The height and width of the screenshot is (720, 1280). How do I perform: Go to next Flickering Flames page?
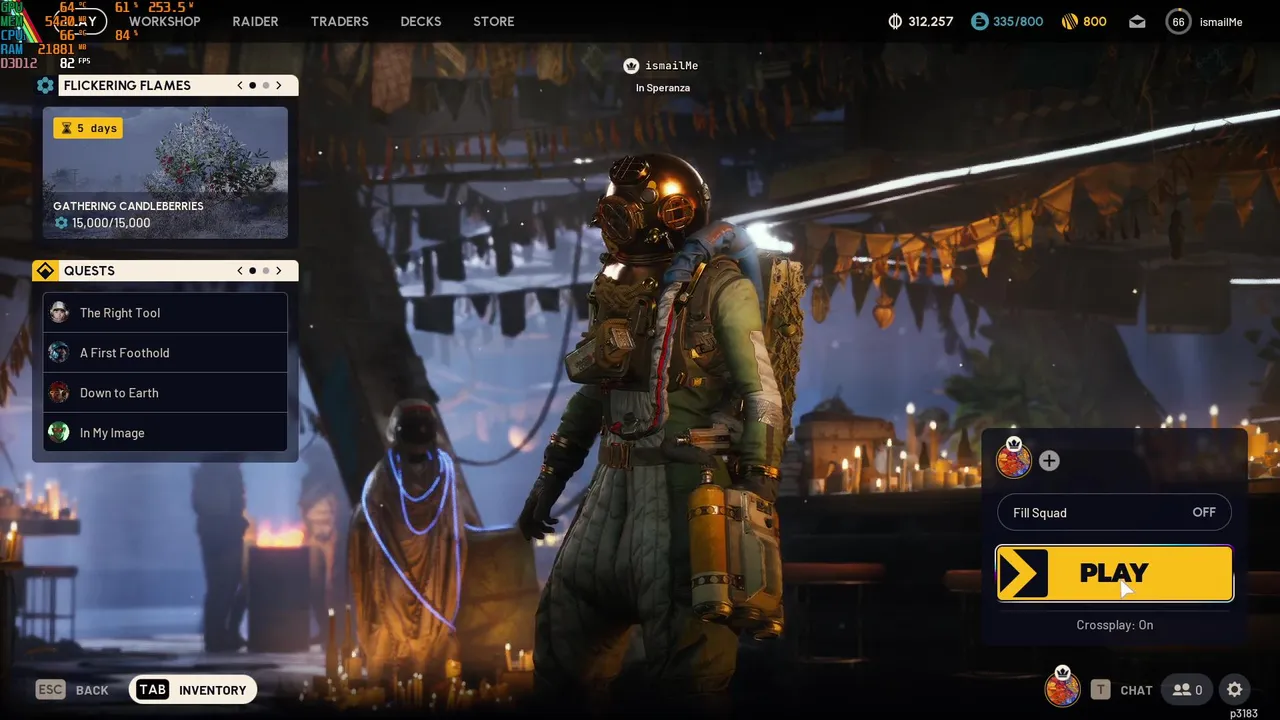(x=279, y=86)
